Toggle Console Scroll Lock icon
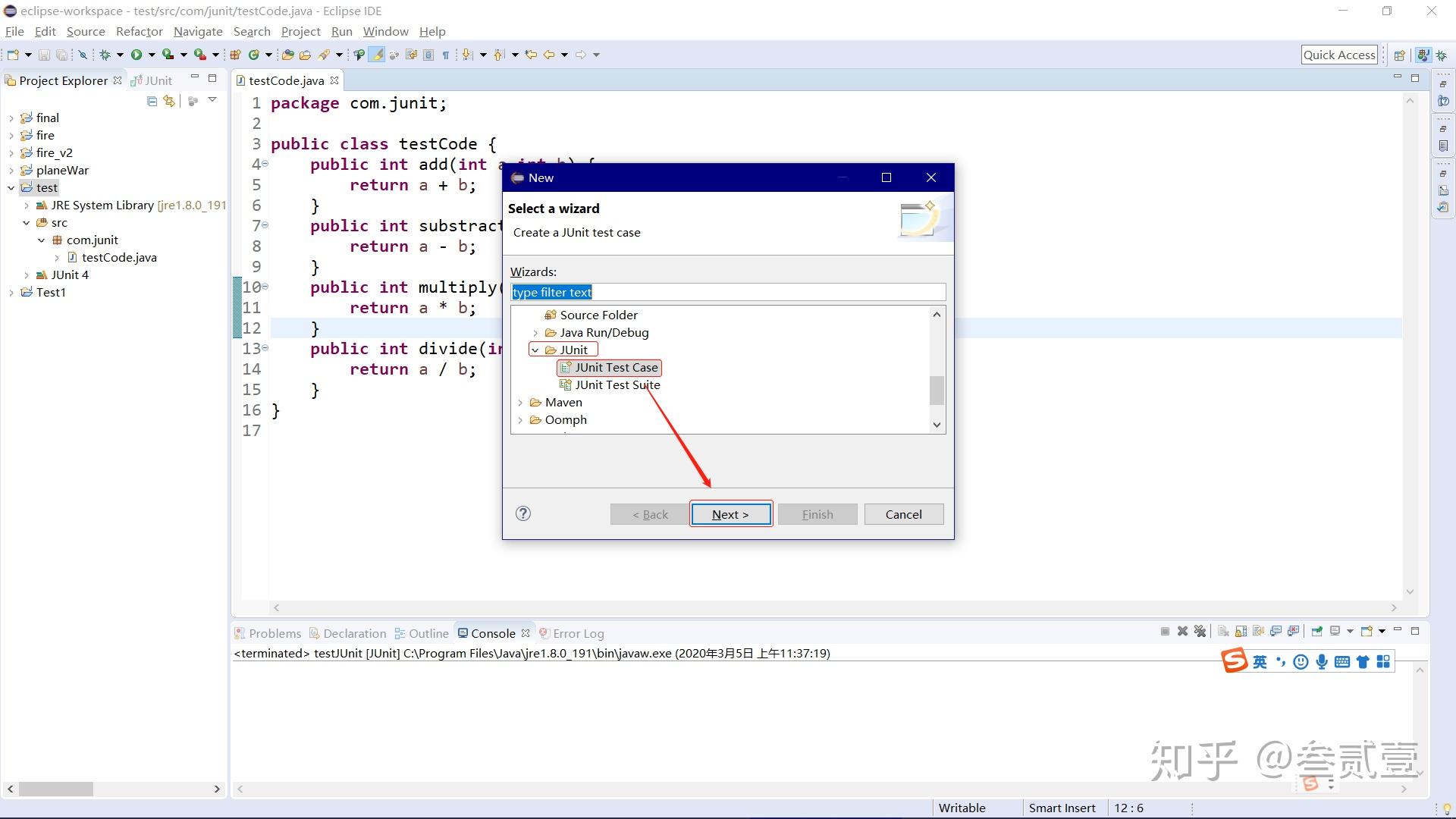 [1241, 631]
